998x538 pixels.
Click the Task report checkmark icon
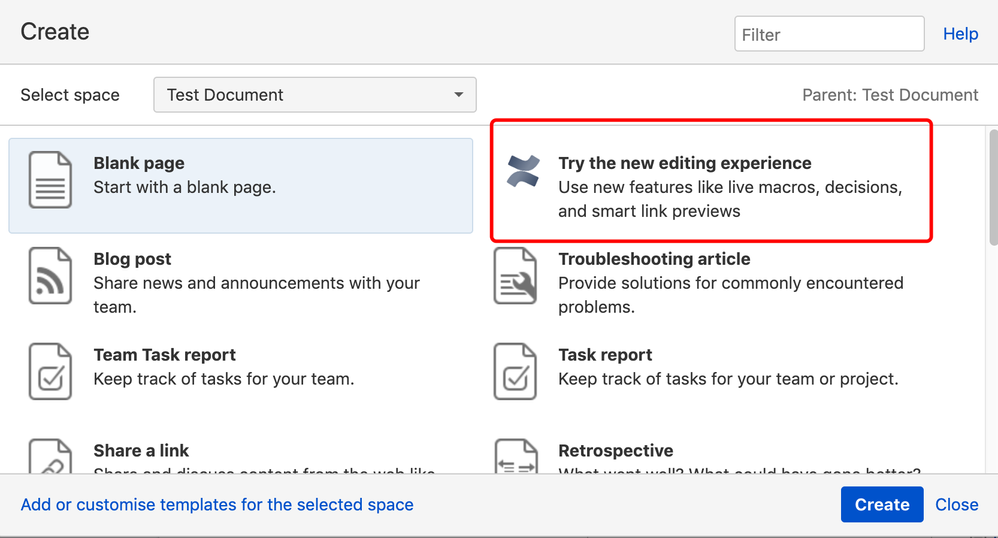pyautogui.click(x=516, y=371)
